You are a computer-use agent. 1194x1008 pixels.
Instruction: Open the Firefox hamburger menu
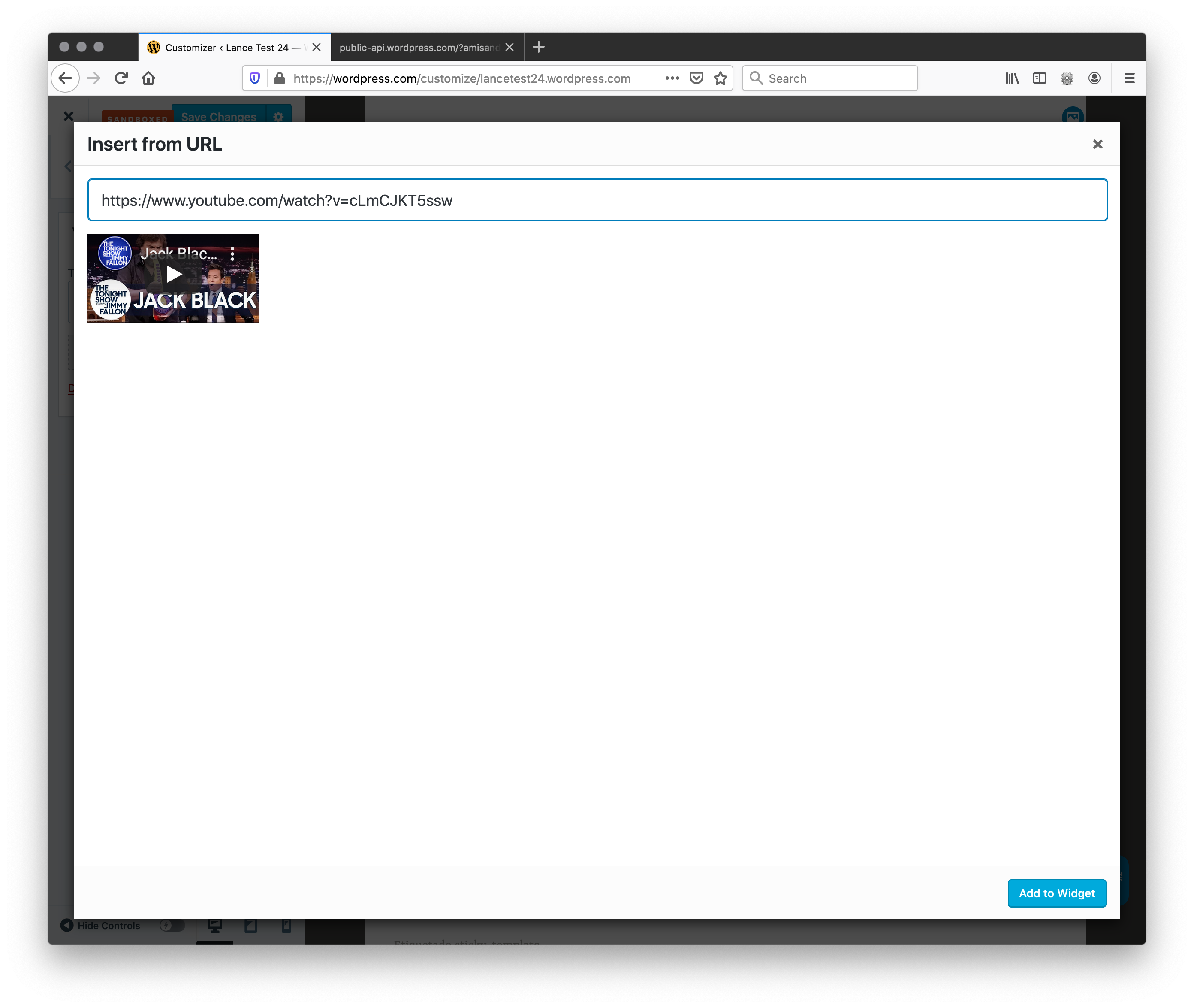[x=1129, y=78]
